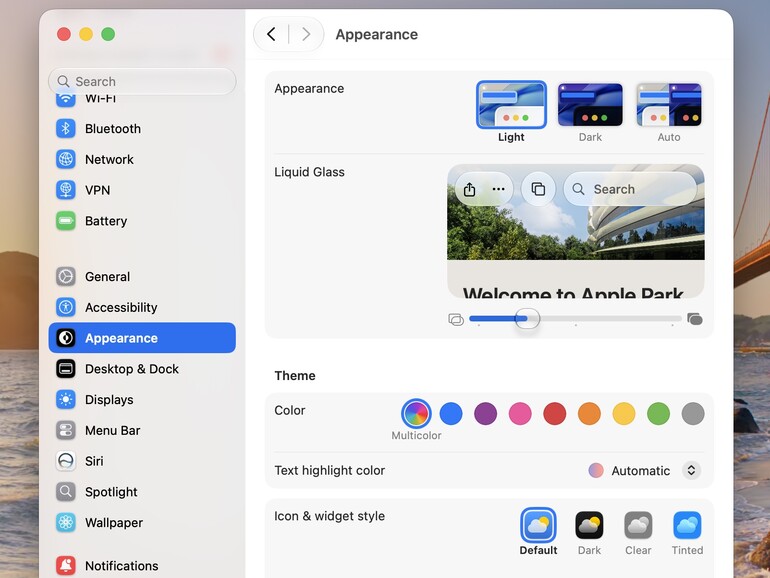Click the Apple Park preview image
The height and width of the screenshot is (578, 770).
point(576,231)
